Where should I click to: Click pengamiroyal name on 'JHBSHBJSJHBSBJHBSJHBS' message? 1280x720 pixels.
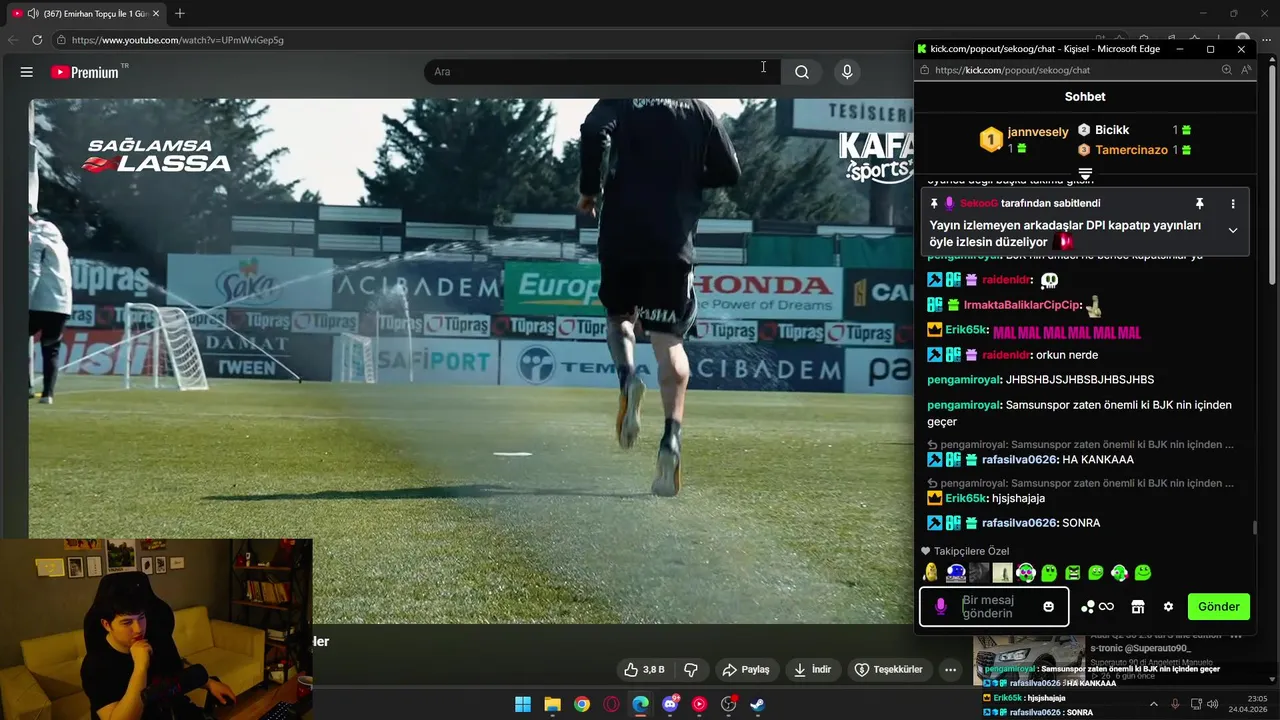(x=964, y=380)
